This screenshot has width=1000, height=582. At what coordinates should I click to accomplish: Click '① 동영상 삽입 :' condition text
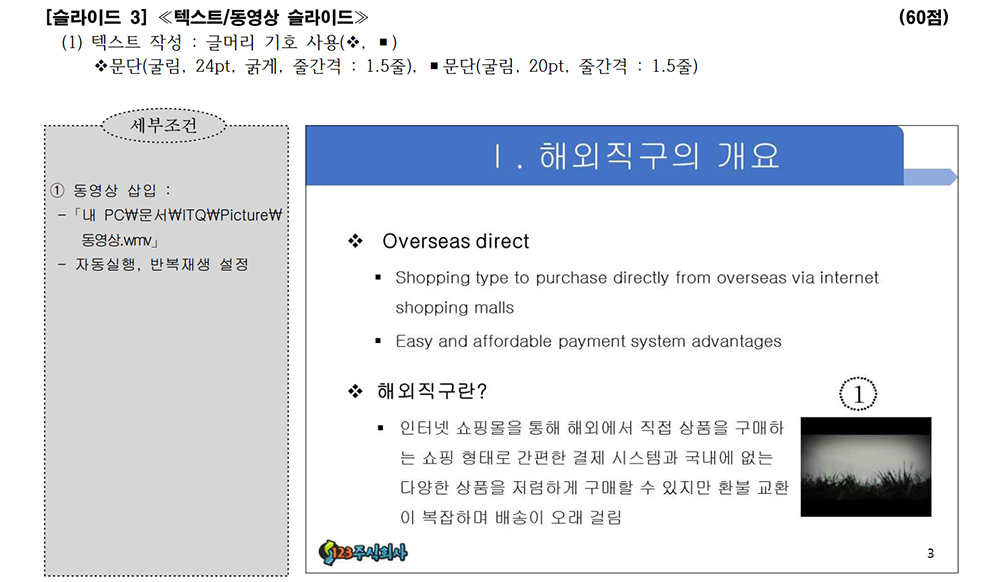110,190
